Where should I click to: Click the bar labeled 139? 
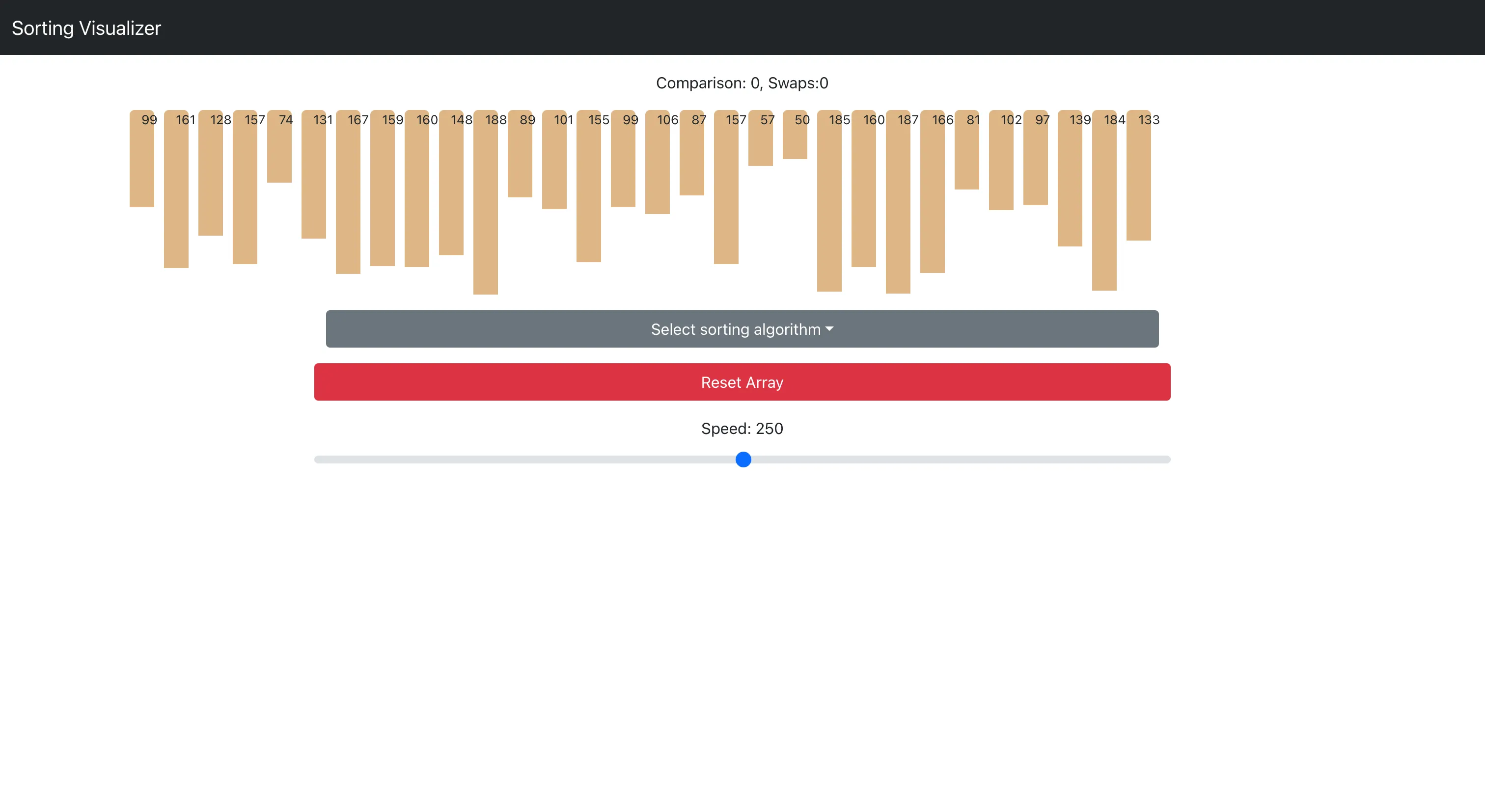1070,178
